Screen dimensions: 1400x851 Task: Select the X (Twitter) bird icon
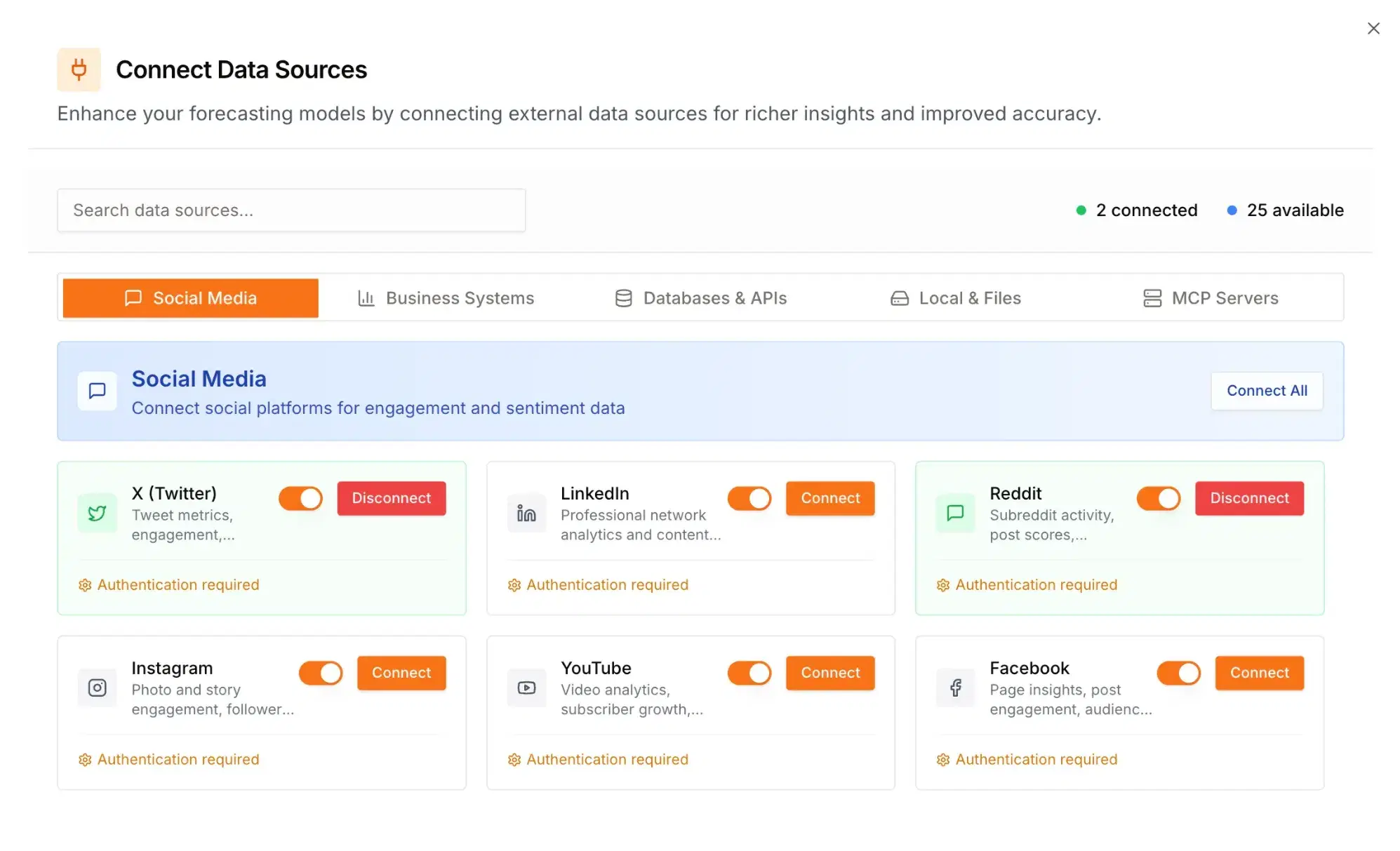97,513
